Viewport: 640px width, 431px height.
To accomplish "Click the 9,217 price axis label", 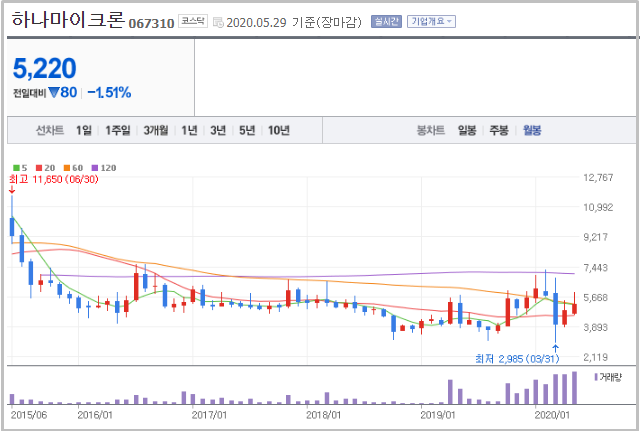I will pyautogui.click(x=596, y=237).
